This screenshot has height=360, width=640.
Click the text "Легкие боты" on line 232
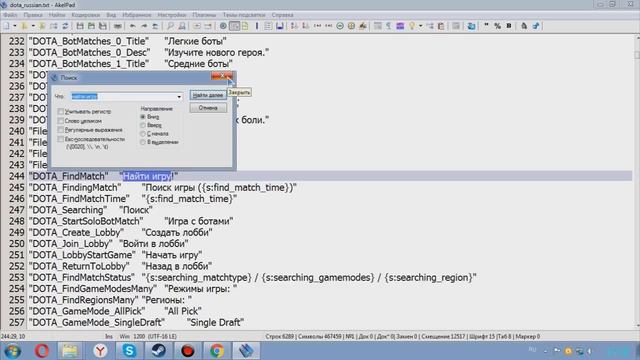[x=195, y=41]
